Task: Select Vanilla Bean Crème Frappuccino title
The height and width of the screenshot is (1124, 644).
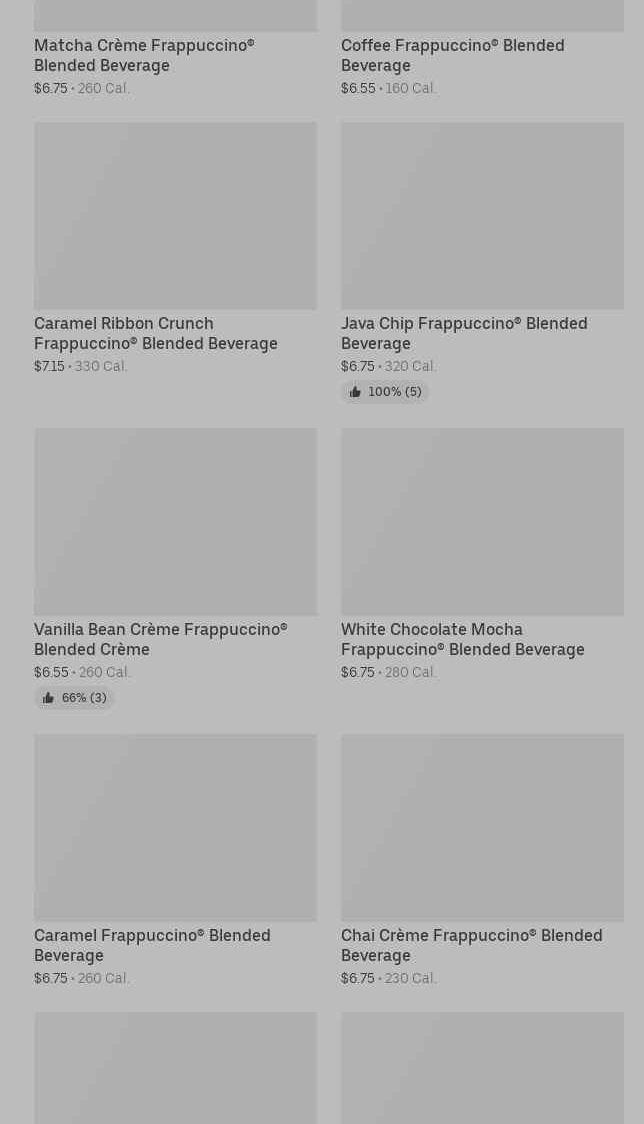Action: click(161, 639)
